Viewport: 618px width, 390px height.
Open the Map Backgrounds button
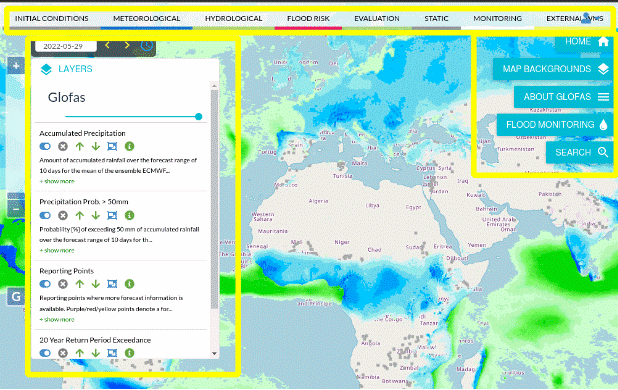554,69
